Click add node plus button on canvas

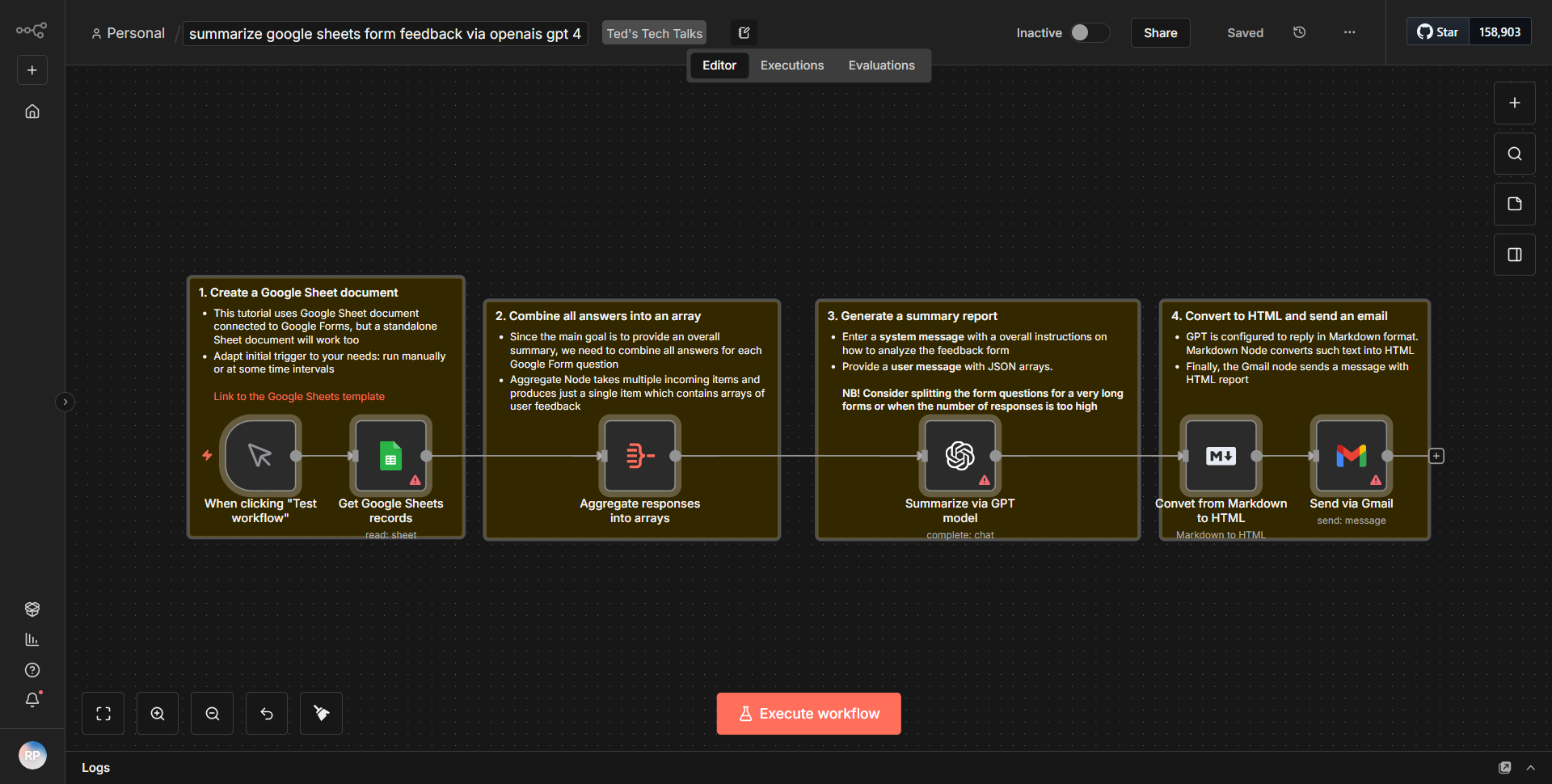[1515, 103]
